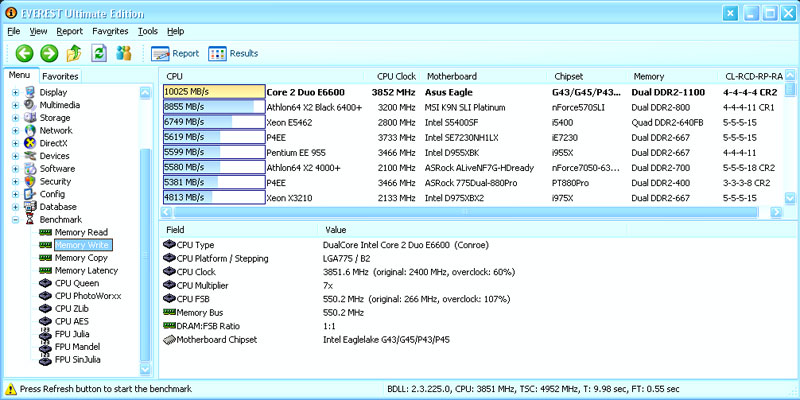
Task: Expand the Storage tree node
Action: tap(15, 118)
